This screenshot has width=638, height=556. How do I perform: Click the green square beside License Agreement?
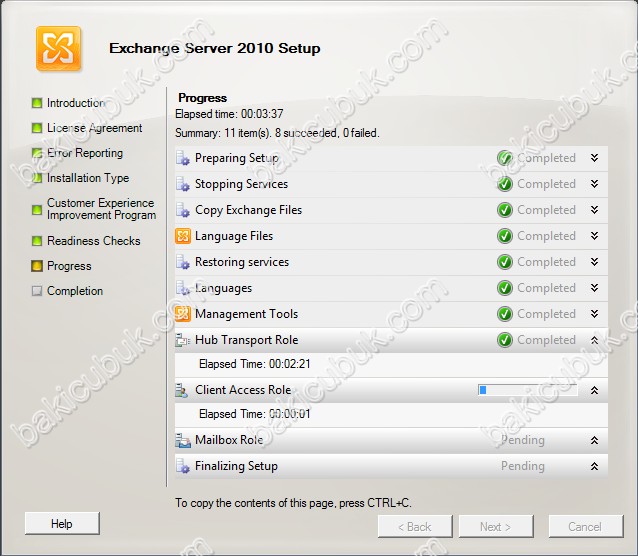click(37, 128)
